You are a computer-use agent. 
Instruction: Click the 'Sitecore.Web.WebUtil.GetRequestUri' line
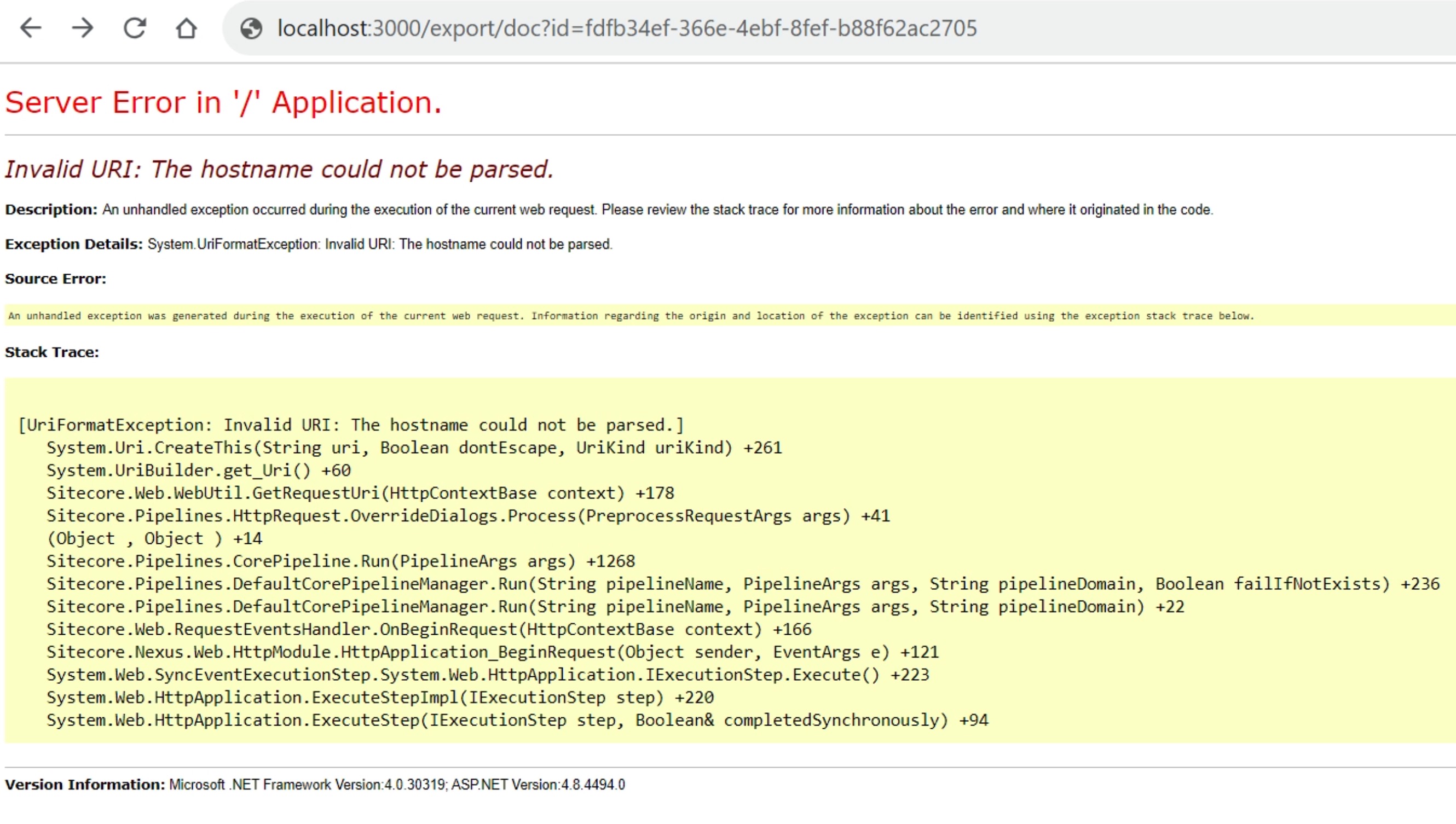pyautogui.click(x=360, y=493)
